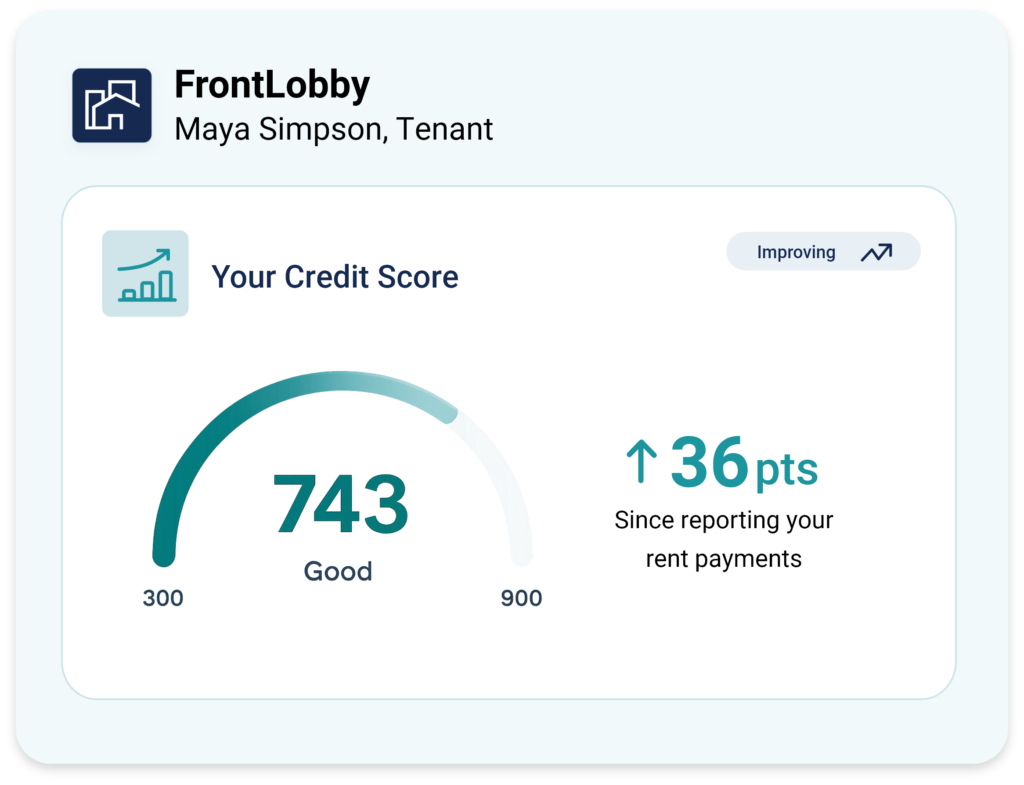Click the 300 minimum gauge label
The image size is (1024, 785).
point(163,598)
